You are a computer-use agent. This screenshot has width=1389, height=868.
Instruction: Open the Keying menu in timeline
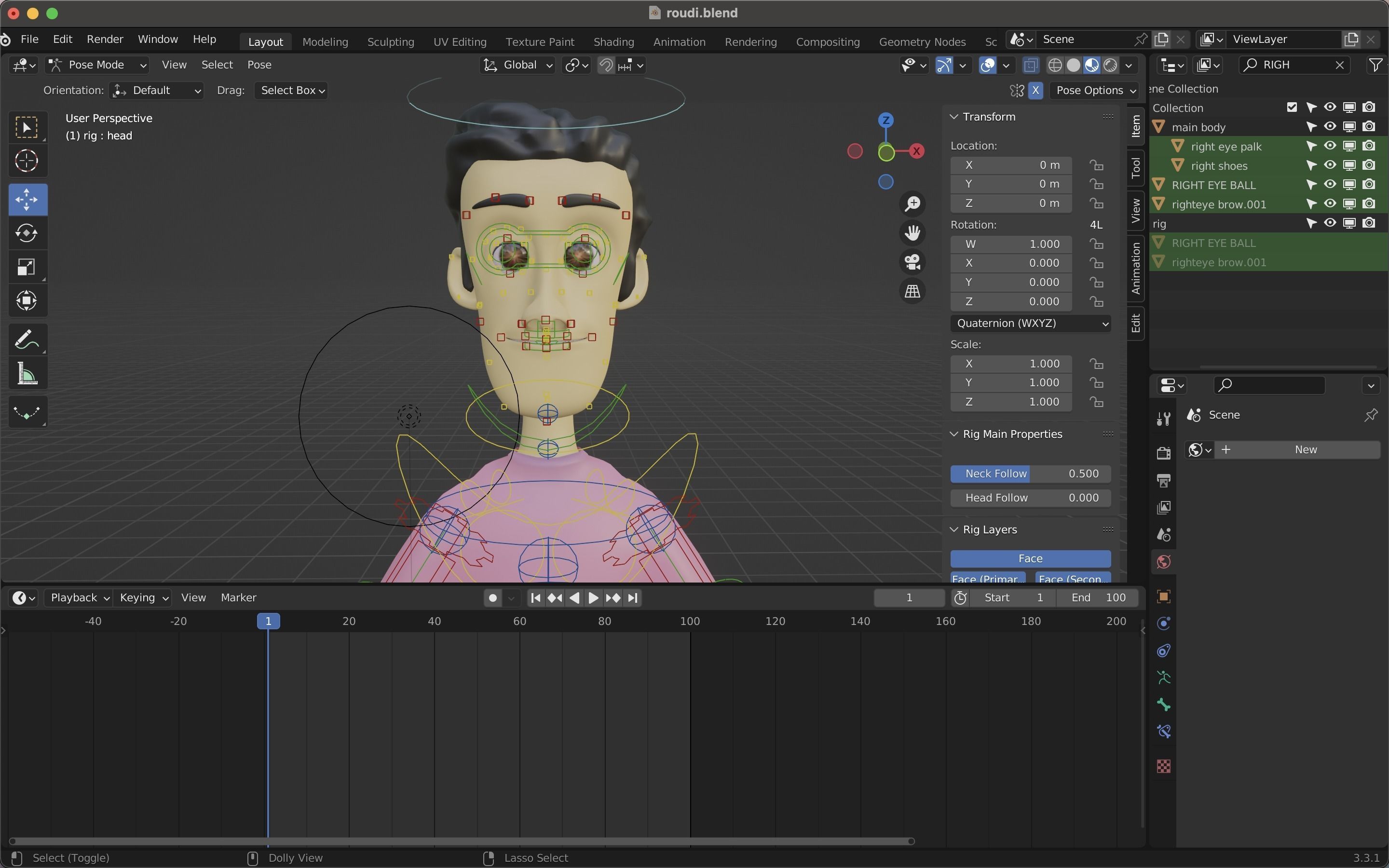[x=144, y=597]
